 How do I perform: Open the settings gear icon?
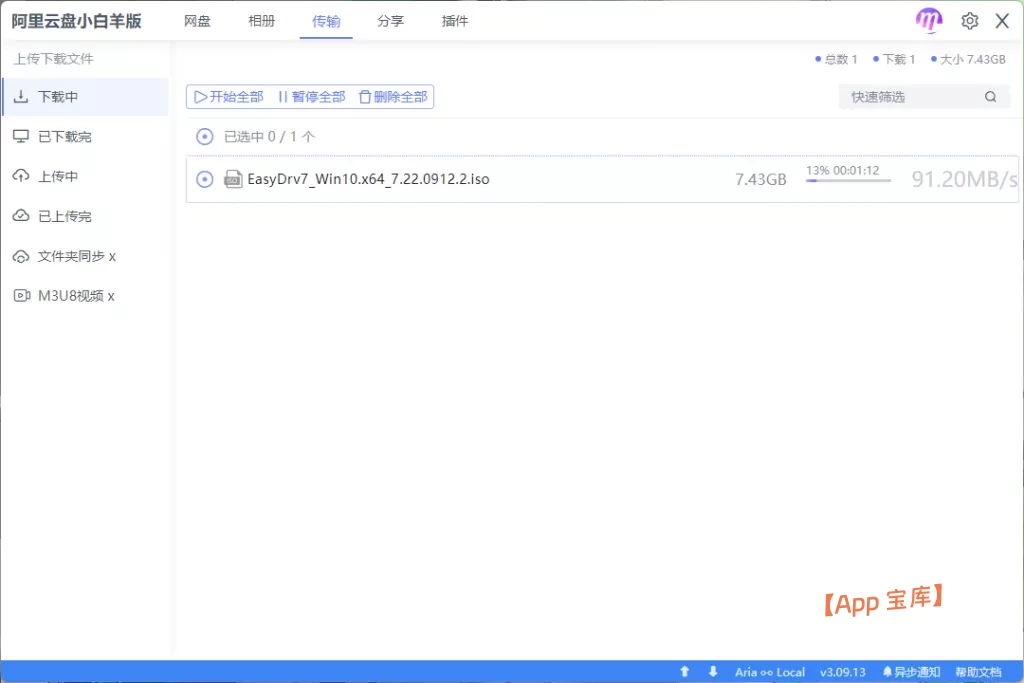(969, 21)
